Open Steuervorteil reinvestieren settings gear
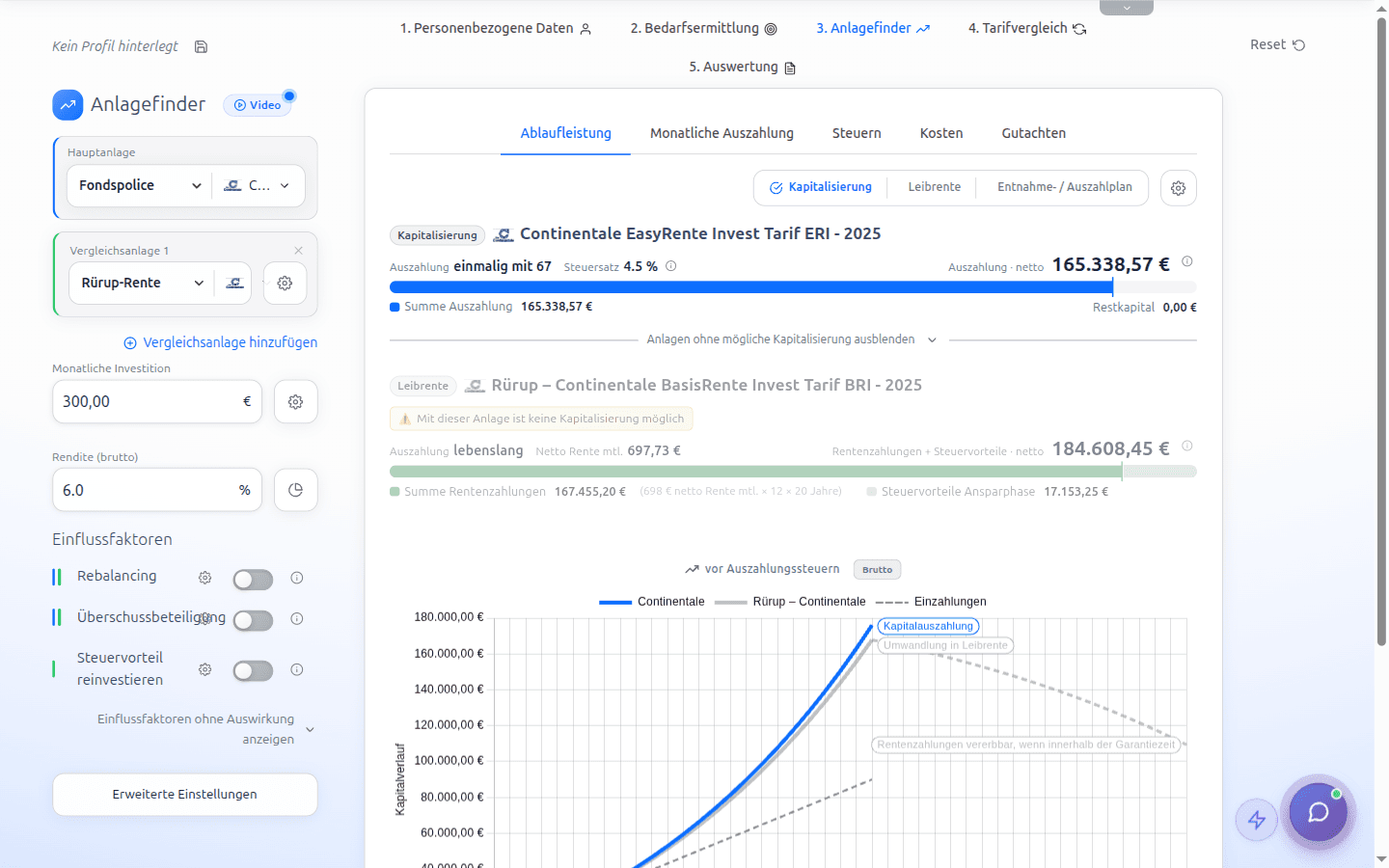Viewport: 1389px width, 868px height. (204, 669)
